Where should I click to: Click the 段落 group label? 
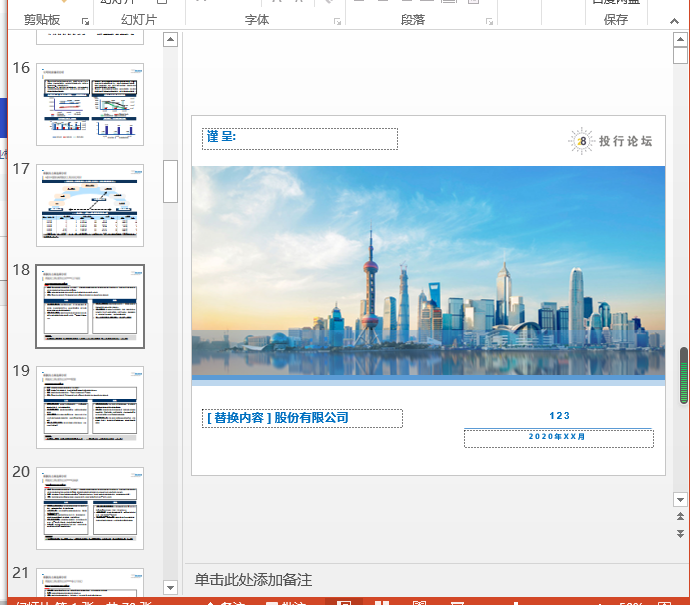(x=413, y=20)
